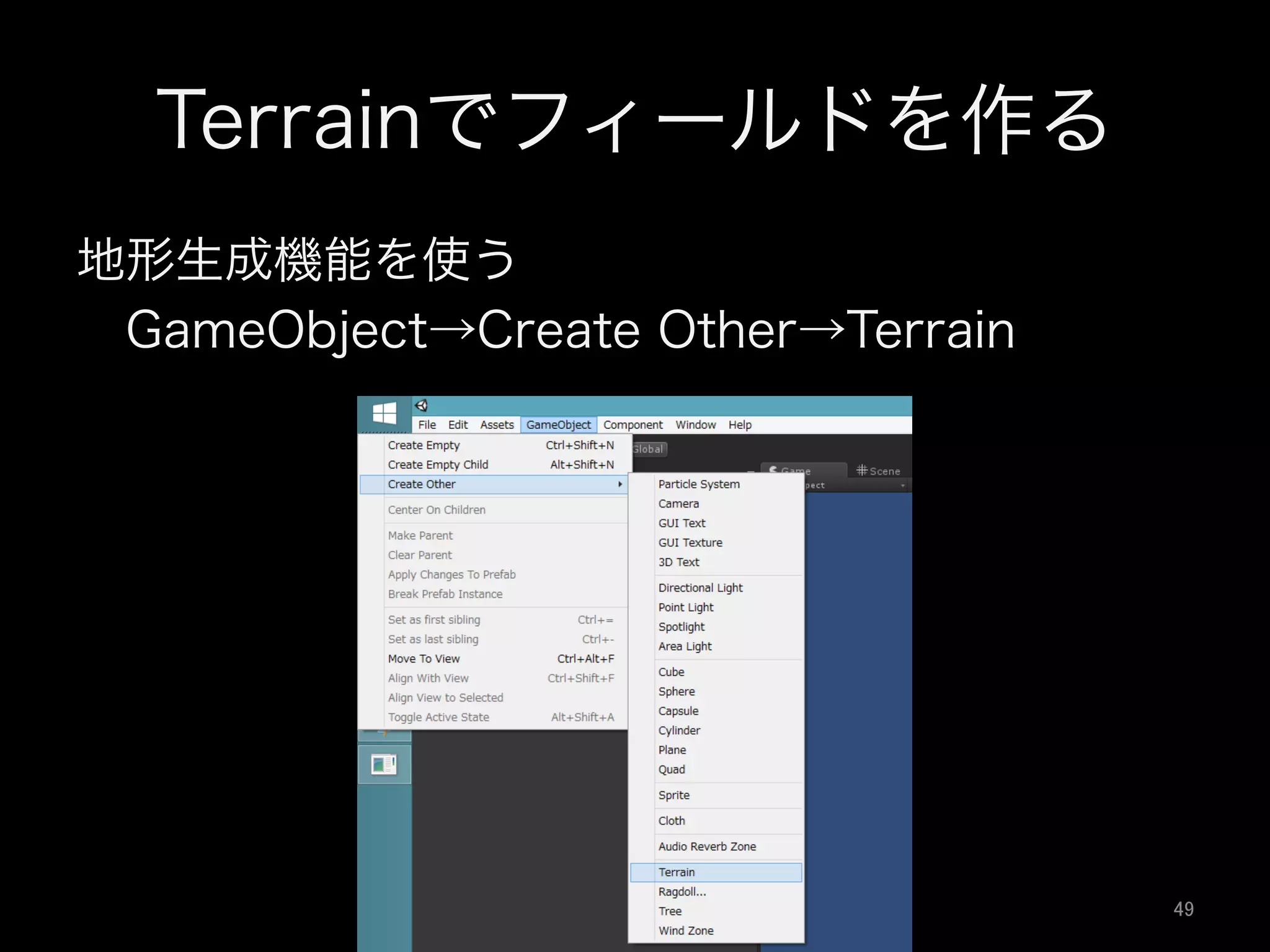This screenshot has height=952, width=1270.
Task: Switch to the Scene tab
Action: pos(878,471)
